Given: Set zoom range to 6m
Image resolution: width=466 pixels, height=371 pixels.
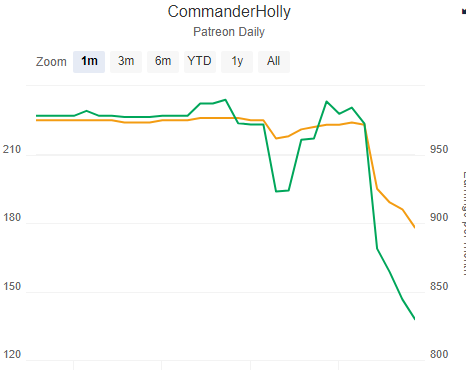Looking at the screenshot, I should pos(163,62).
